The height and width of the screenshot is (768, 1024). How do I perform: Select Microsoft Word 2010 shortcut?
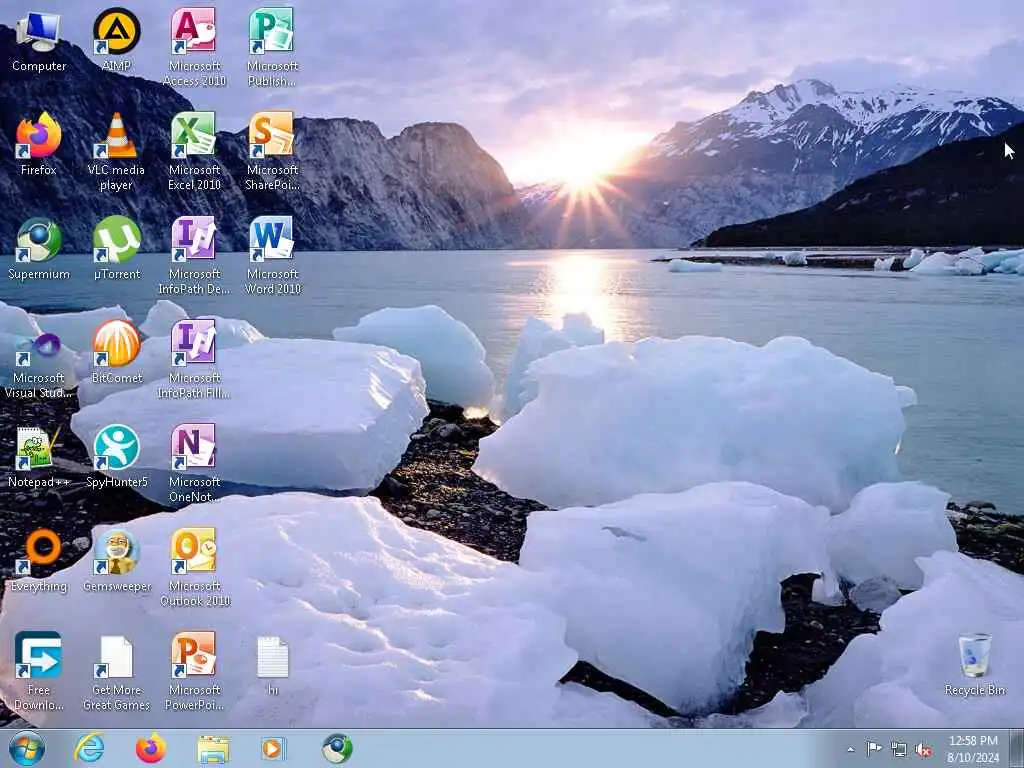pos(272,255)
